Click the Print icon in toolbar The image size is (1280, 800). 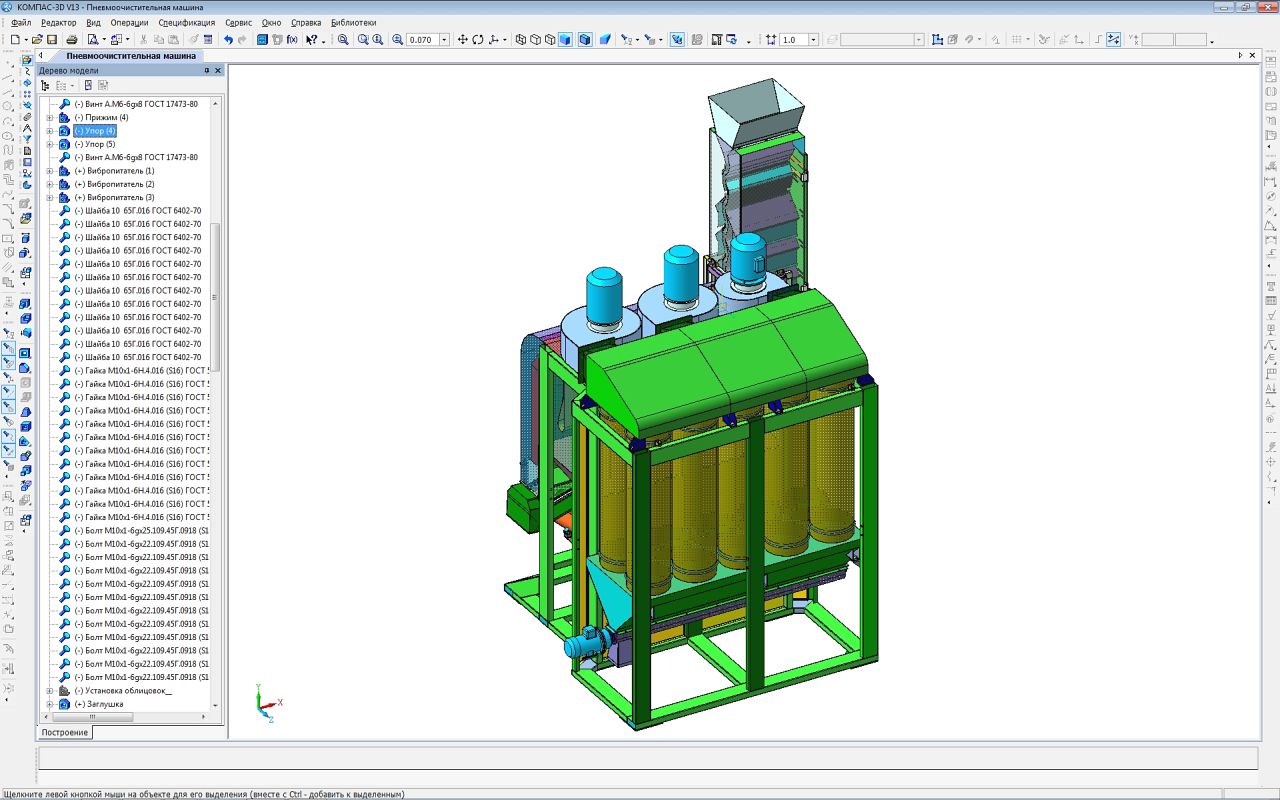point(71,40)
